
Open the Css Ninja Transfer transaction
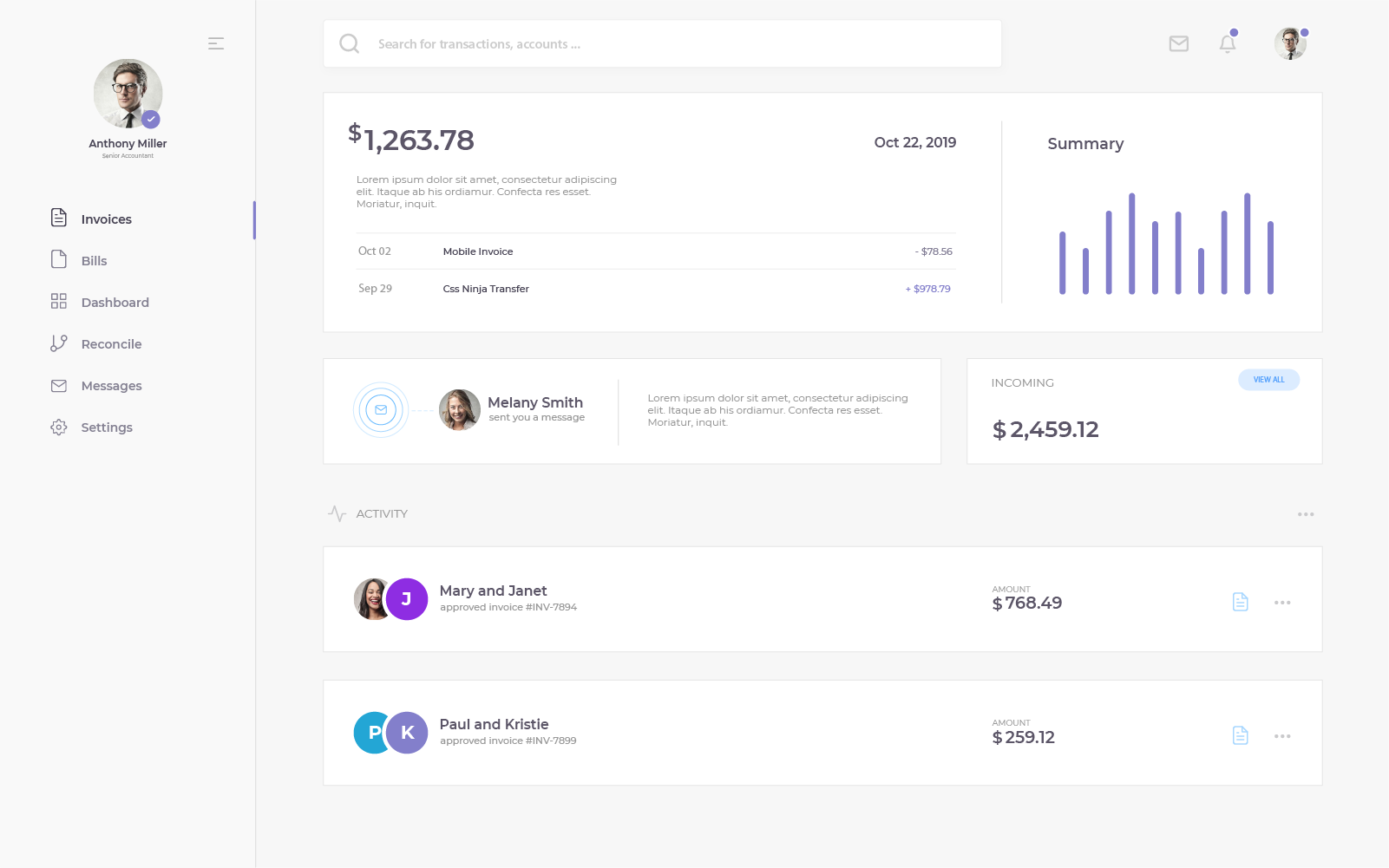pyautogui.click(x=486, y=289)
